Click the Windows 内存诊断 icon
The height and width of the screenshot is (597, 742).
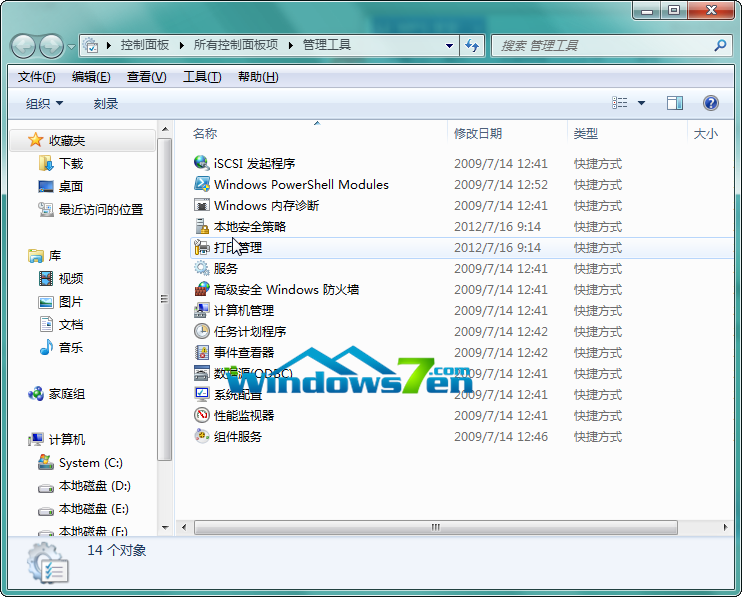[201, 205]
